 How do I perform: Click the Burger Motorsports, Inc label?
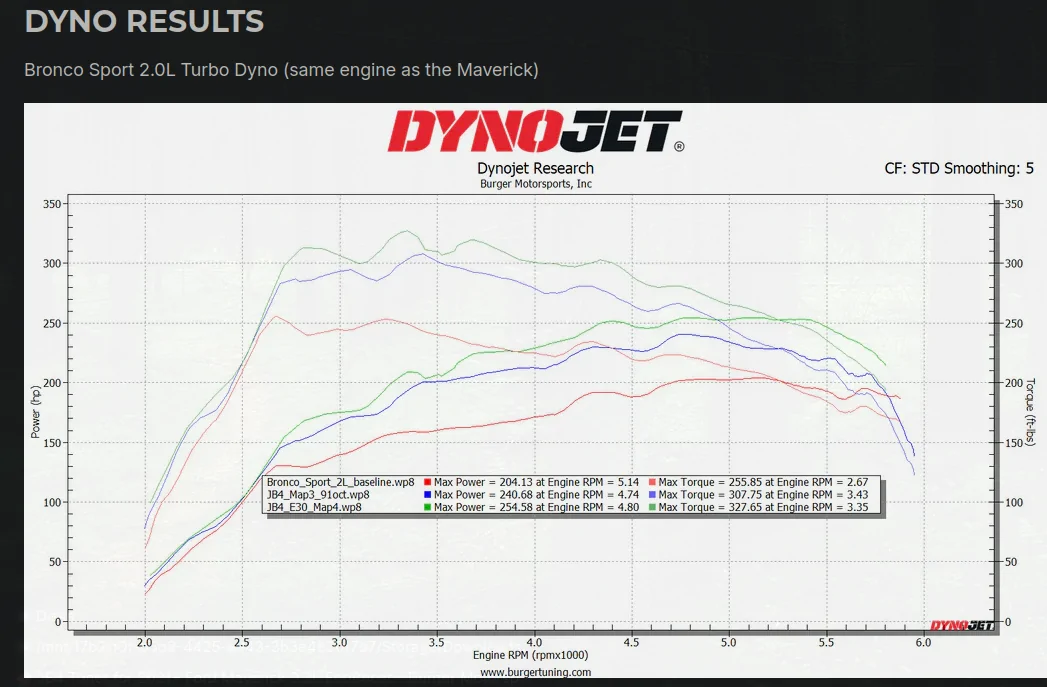click(x=536, y=184)
